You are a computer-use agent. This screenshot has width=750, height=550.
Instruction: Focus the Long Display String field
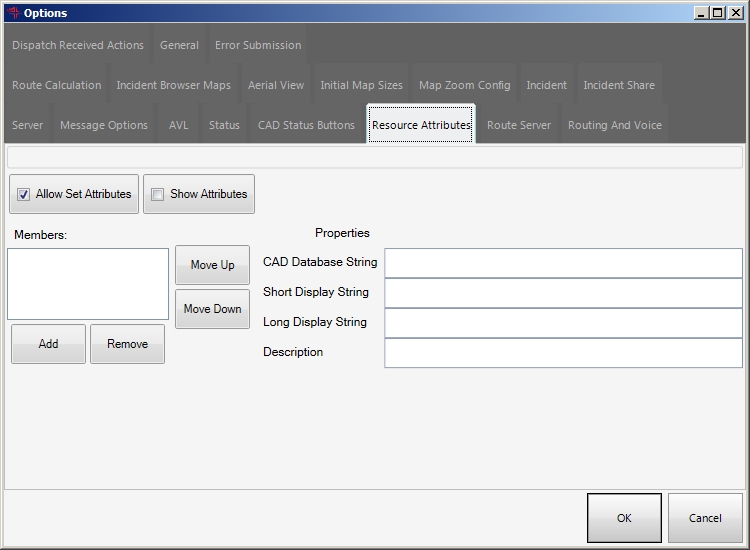click(x=563, y=323)
